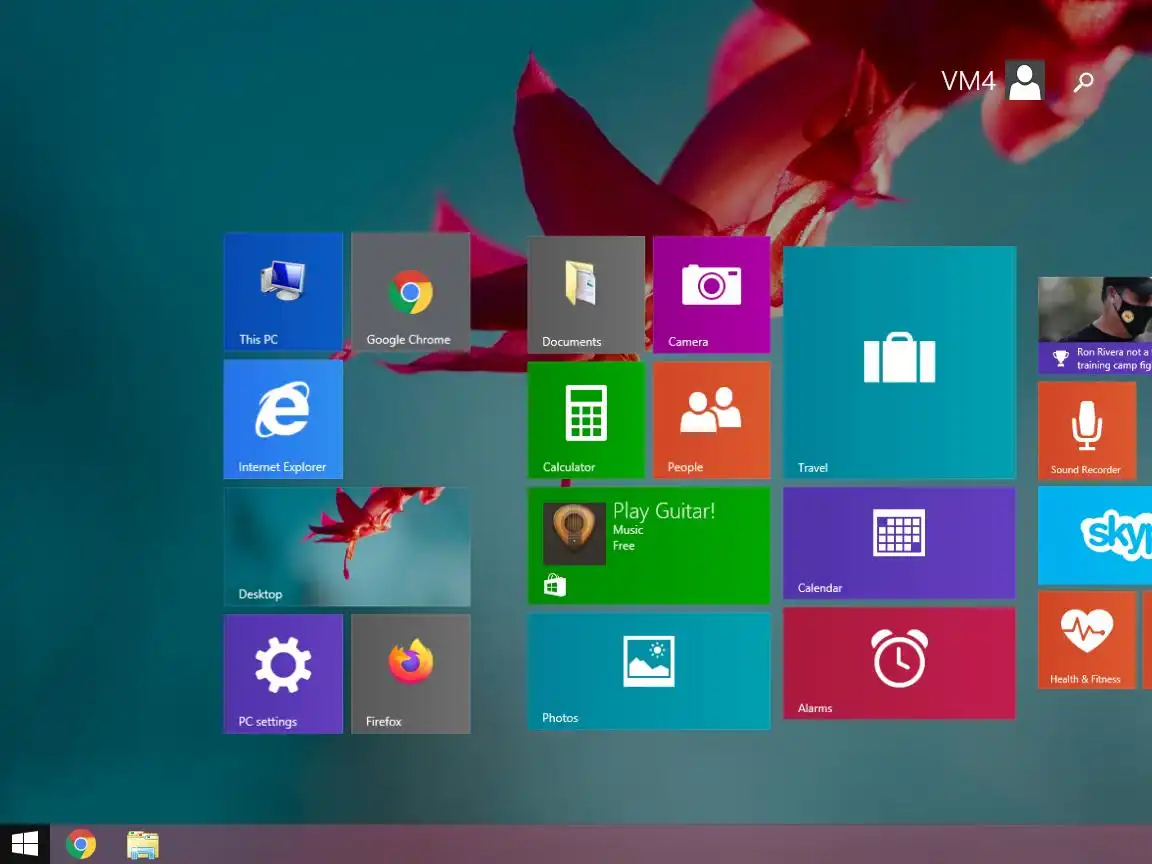This screenshot has height=864, width=1152.
Task: Launch the Firefox tile
Action: pyautogui.click(x=411, y=674)
